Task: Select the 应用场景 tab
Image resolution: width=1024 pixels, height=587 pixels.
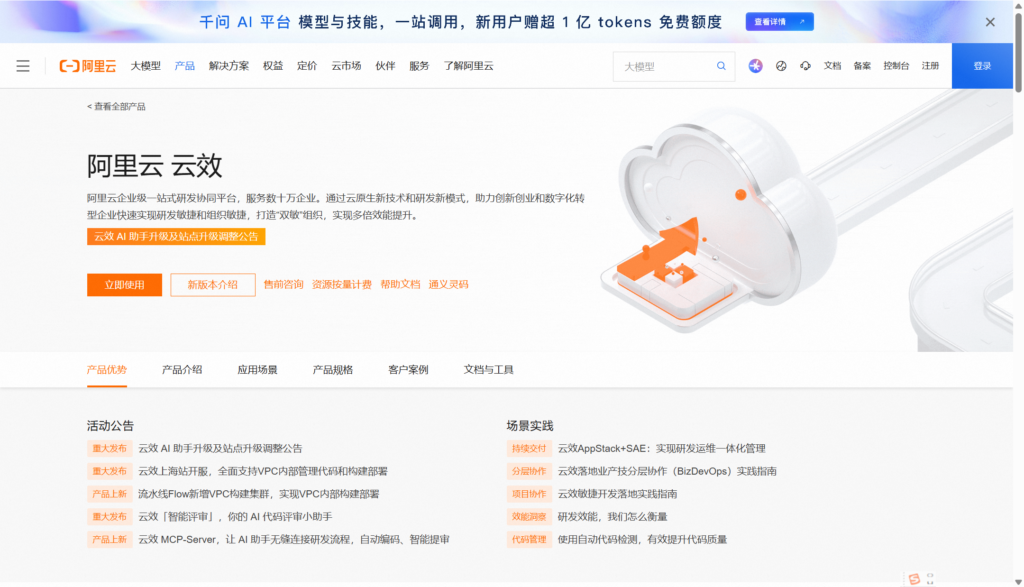Action: click(257, 370)
